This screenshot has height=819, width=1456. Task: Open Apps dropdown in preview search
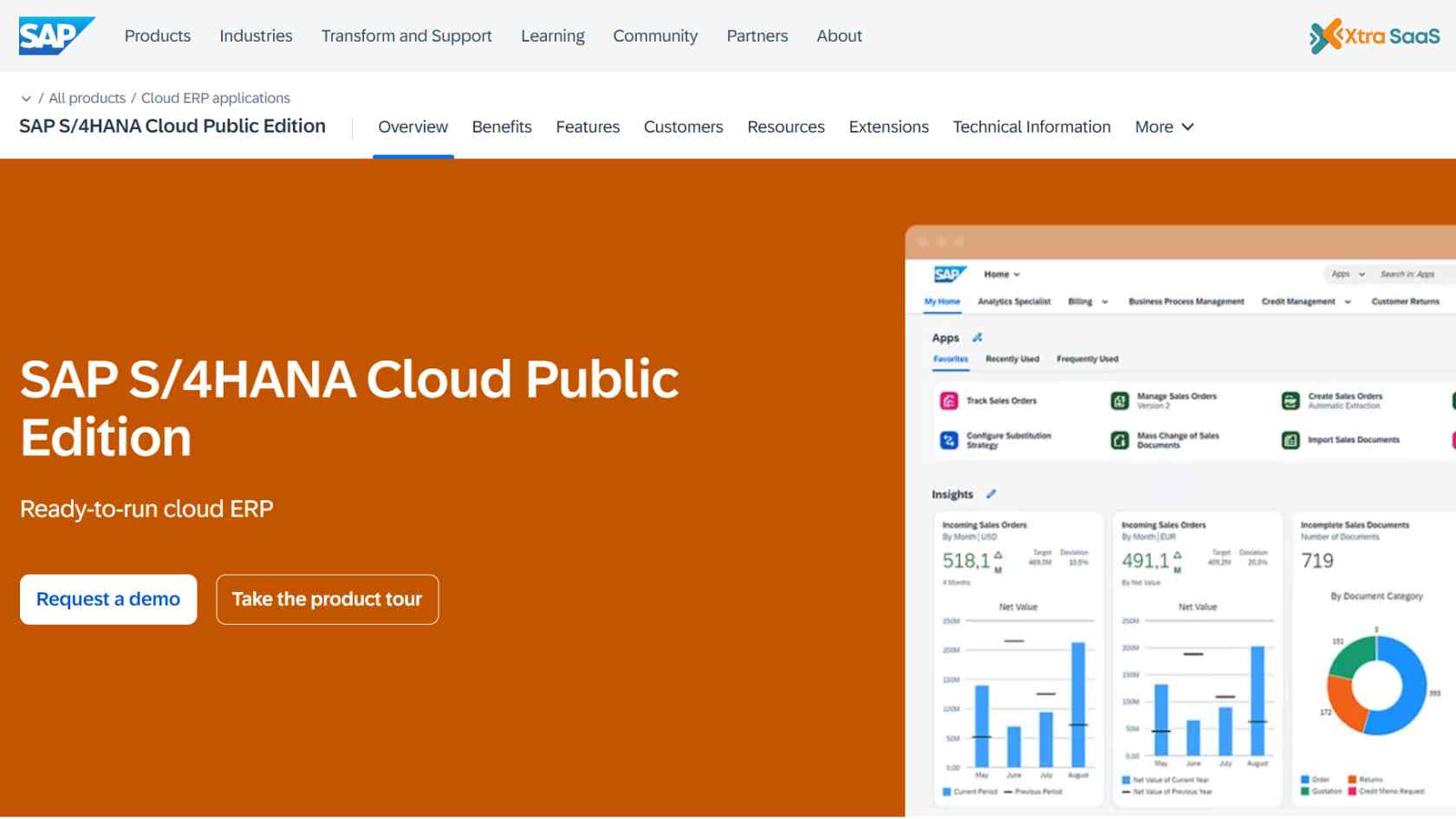(x=1349, y=274)
